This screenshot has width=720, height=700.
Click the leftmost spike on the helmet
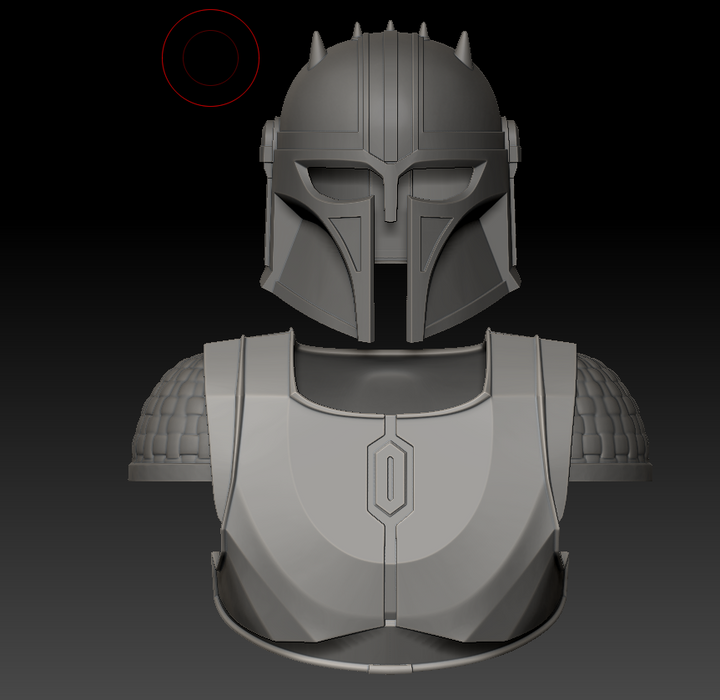coord(318,45)
